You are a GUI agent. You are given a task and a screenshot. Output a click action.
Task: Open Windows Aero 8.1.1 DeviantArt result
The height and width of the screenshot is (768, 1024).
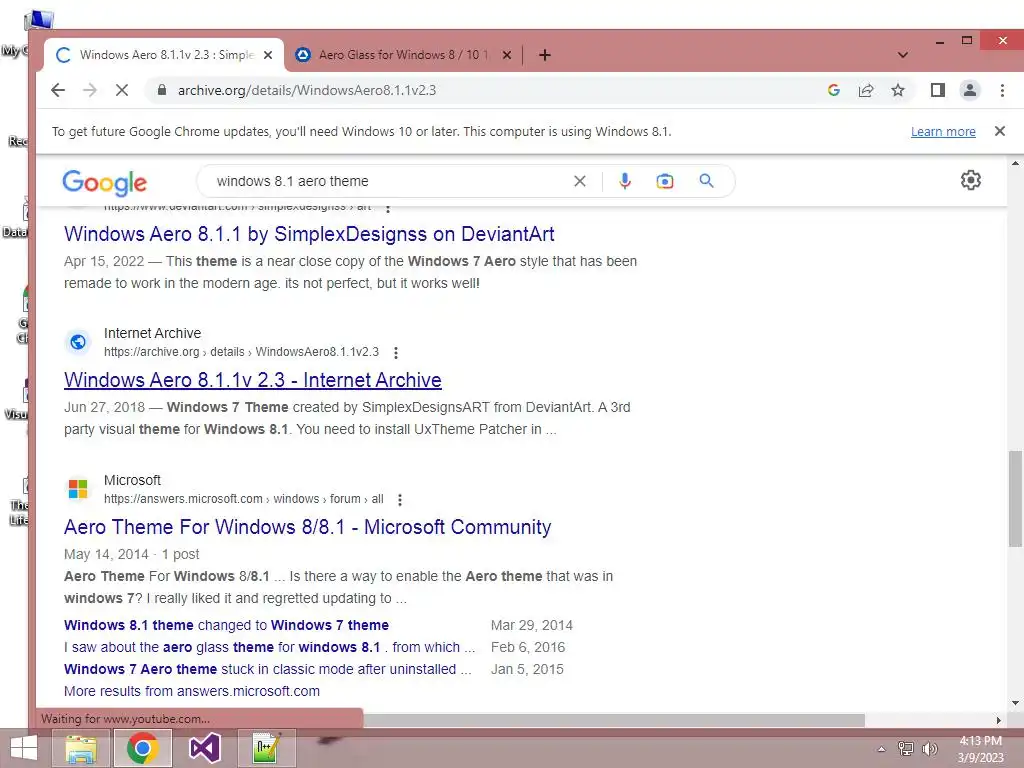tap(309, 234)
